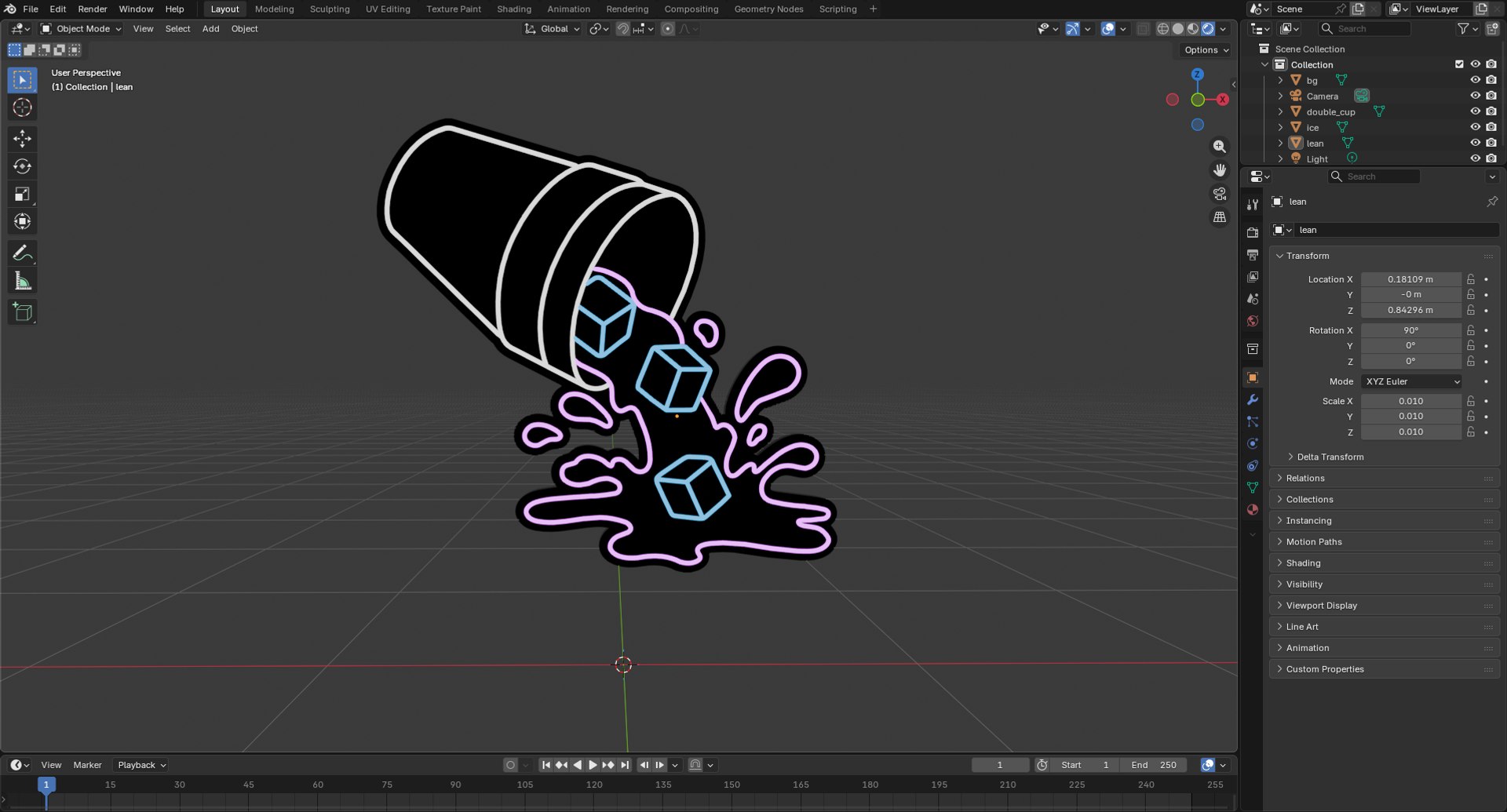
Task: Hide the ice object in viewport
Action: [x=1475, y=127]
